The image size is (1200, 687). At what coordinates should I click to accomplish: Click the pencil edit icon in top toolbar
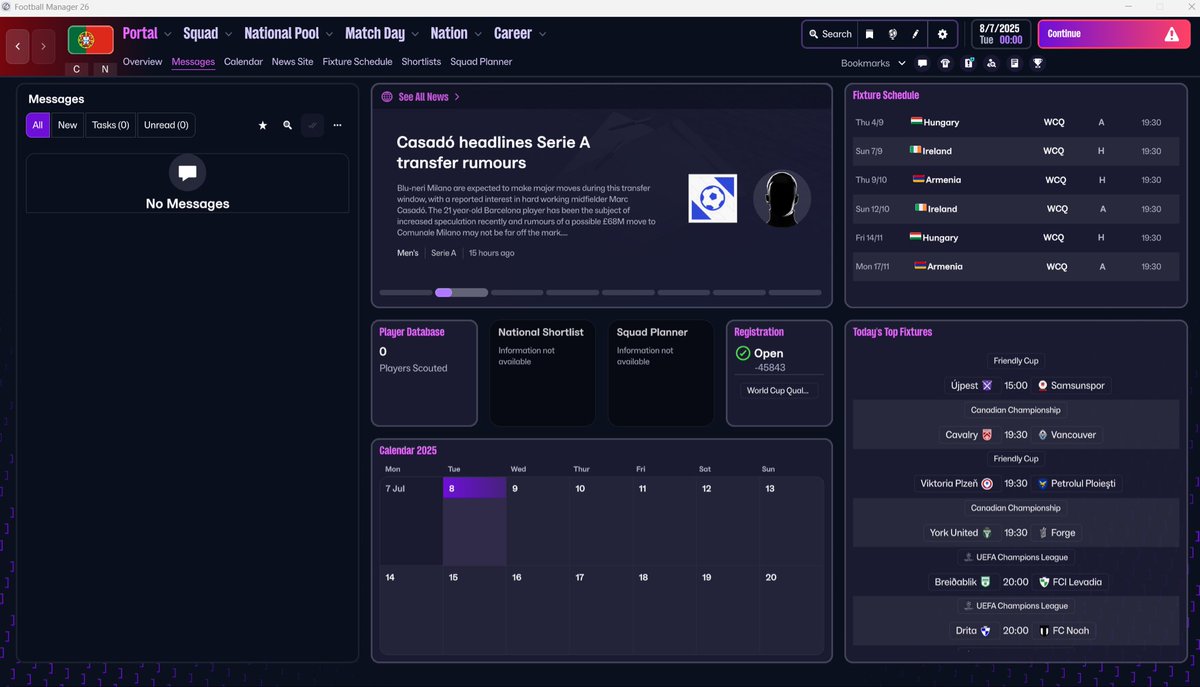[915, 34]
